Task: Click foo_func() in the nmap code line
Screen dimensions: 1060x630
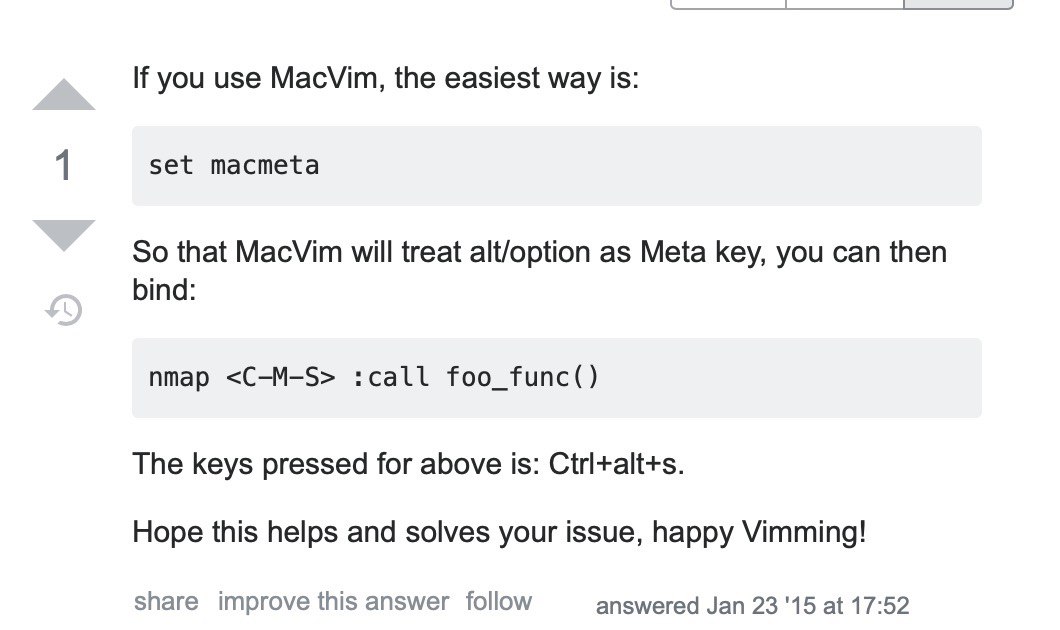Action: 523,377
